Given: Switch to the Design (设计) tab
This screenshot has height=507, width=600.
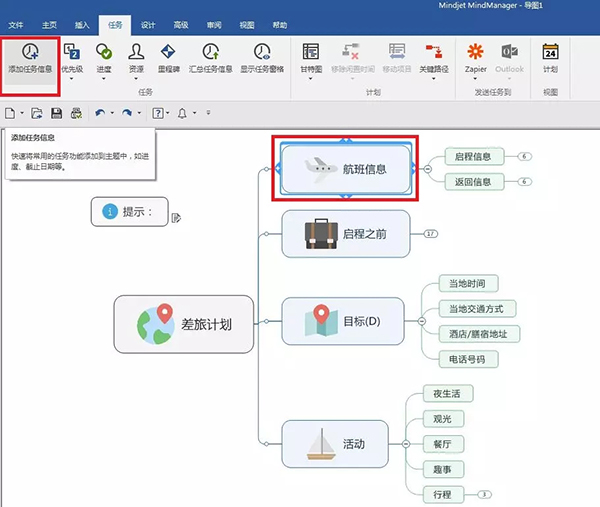Looking at the screenshot, I should click(x=148, y=25).
